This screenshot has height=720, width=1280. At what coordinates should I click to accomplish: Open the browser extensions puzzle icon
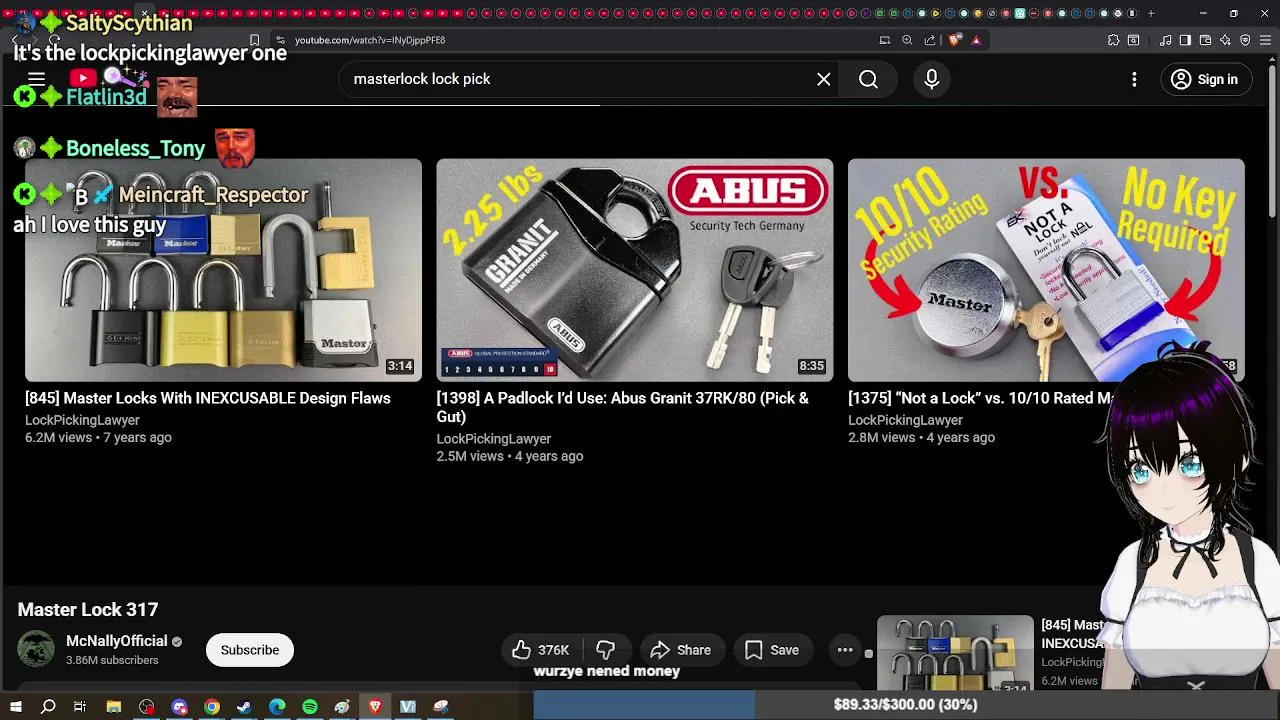[1113, 40]
